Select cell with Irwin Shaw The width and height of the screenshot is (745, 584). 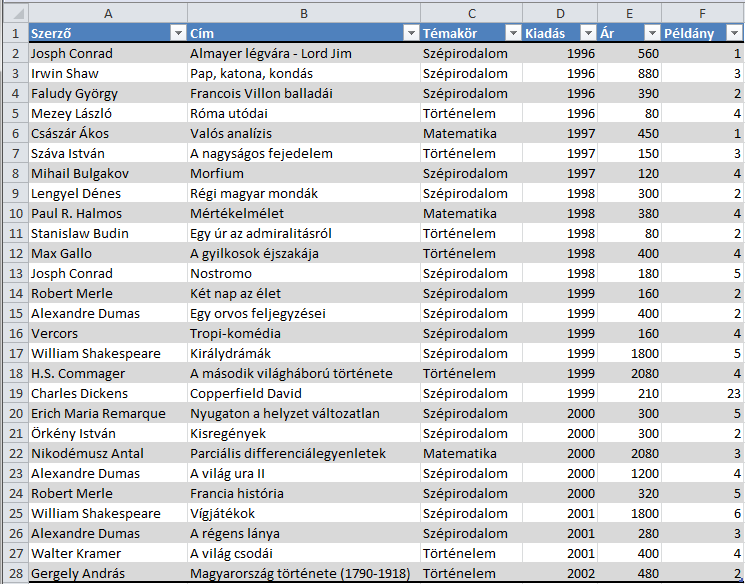pyautogui.click(x=108, y=74)
